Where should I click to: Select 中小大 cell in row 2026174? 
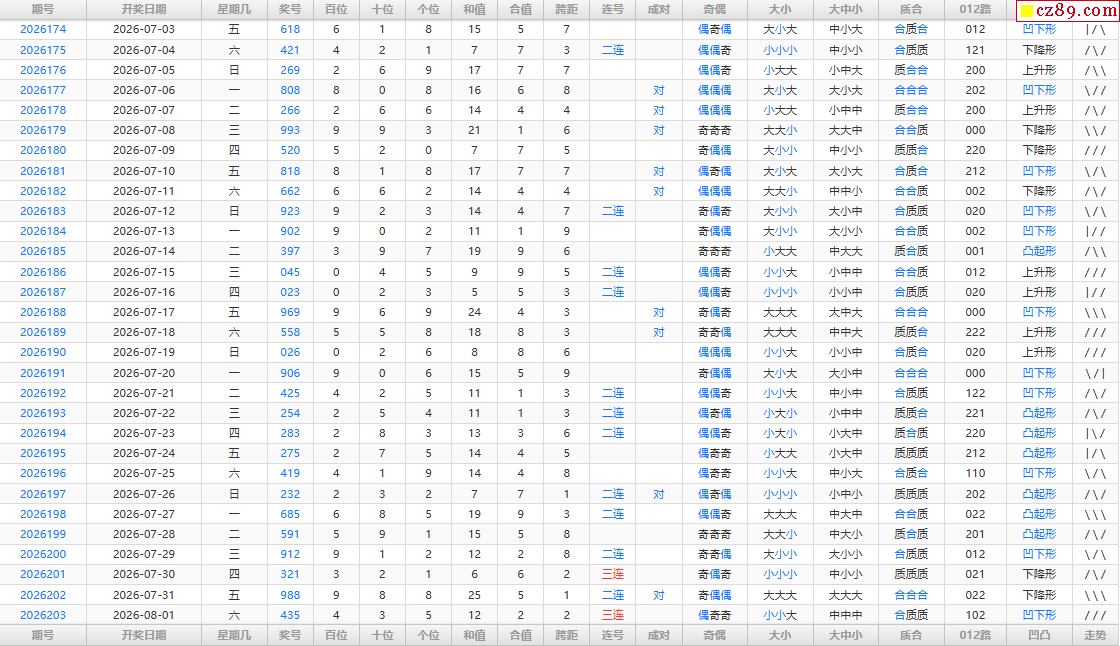pos(846,29)
